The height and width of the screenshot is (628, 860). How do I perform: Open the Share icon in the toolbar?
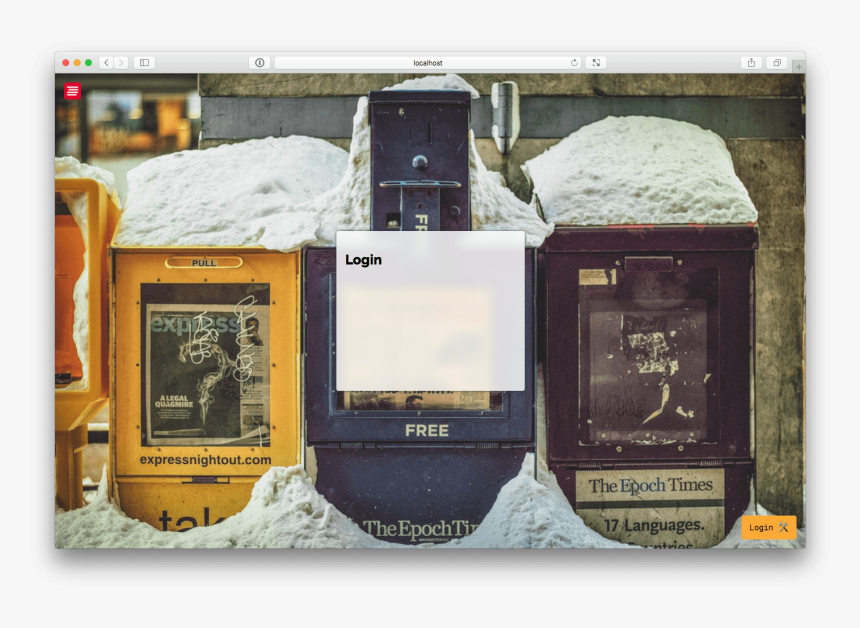coord(751,63)
